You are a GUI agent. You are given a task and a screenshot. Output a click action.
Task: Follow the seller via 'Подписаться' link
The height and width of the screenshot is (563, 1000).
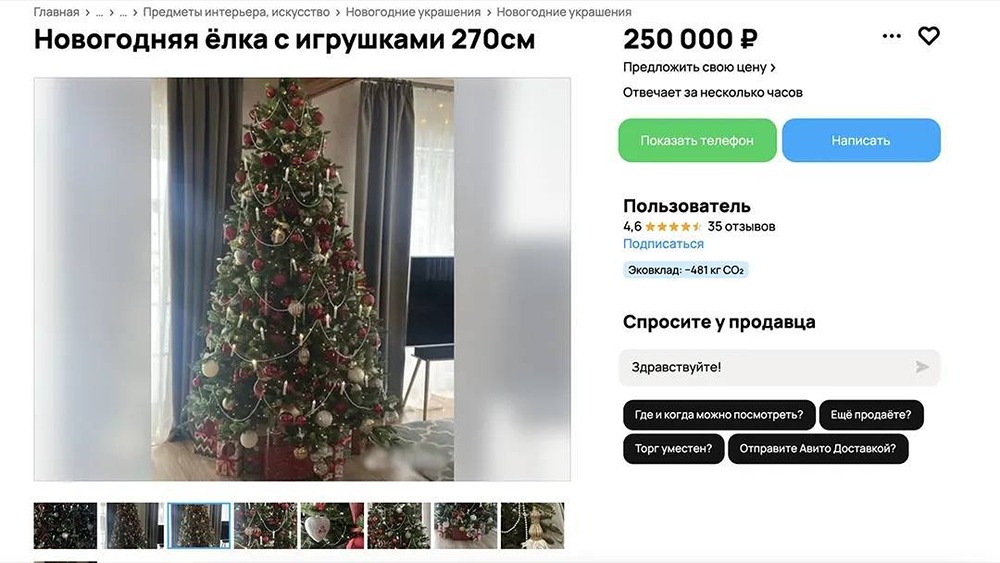click(663, 244)
